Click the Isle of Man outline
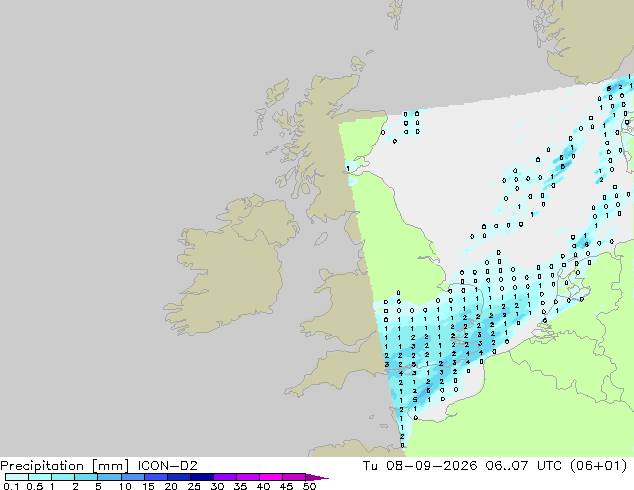 pyautogui.click(x=321, y=239)
